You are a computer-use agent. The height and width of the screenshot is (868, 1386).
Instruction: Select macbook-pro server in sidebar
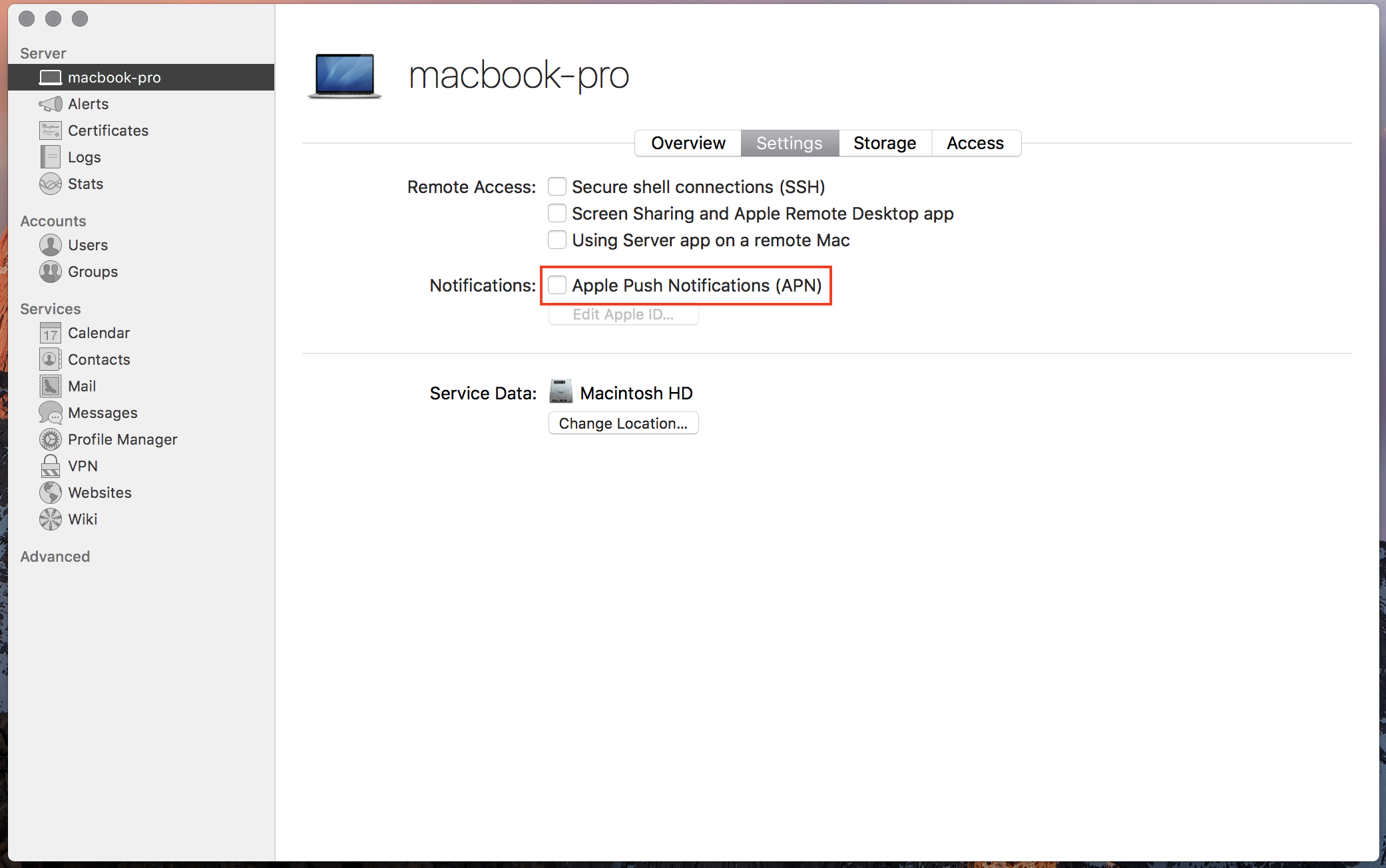pos(113,77)
